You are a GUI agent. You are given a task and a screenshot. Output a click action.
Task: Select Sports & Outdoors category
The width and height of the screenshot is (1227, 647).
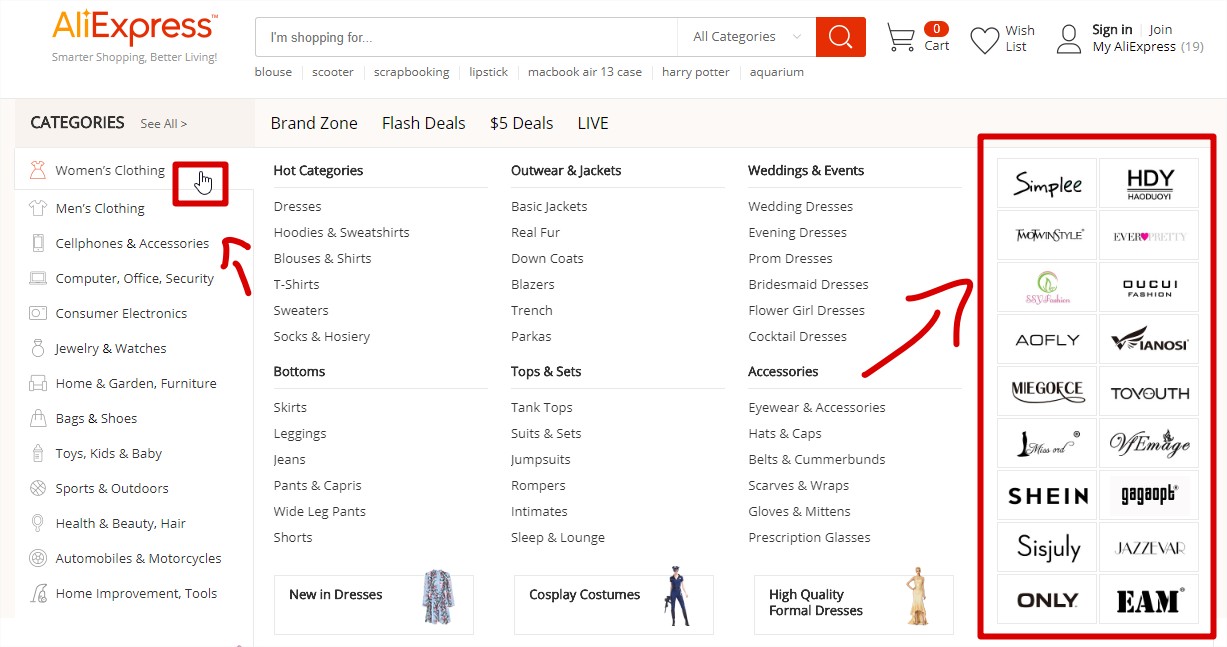[x=112, y=488]
